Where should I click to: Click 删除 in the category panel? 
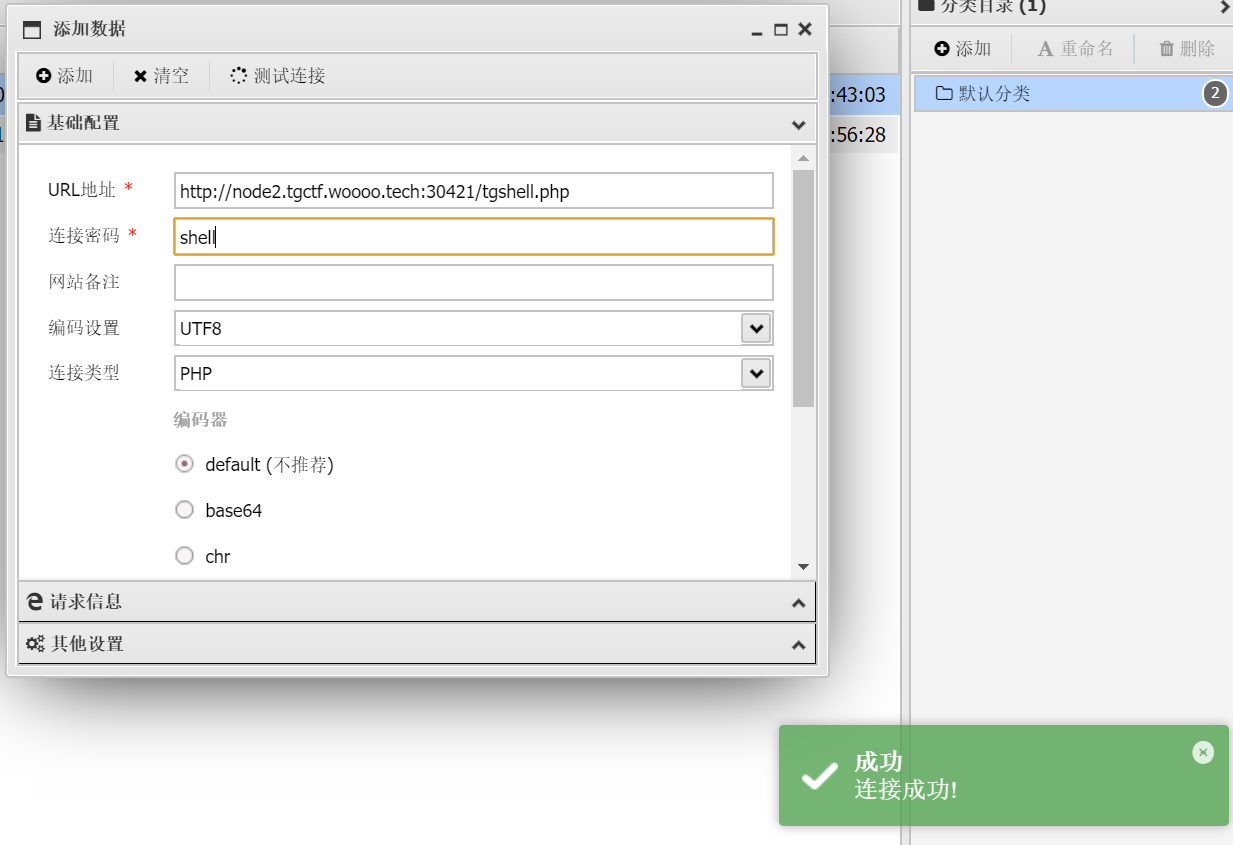click(x=1187, y=49)
